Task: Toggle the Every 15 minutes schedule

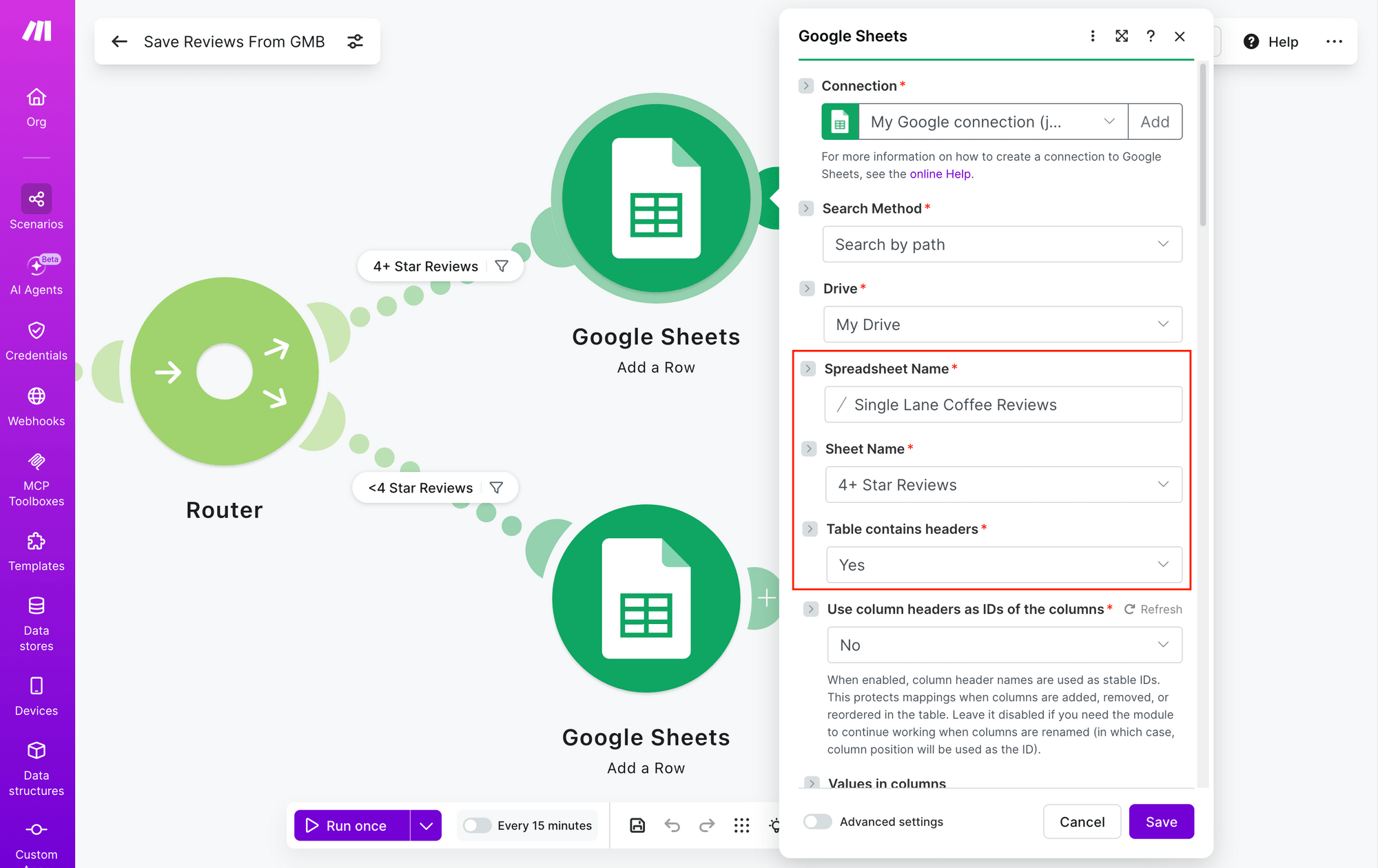Action: 477,825
